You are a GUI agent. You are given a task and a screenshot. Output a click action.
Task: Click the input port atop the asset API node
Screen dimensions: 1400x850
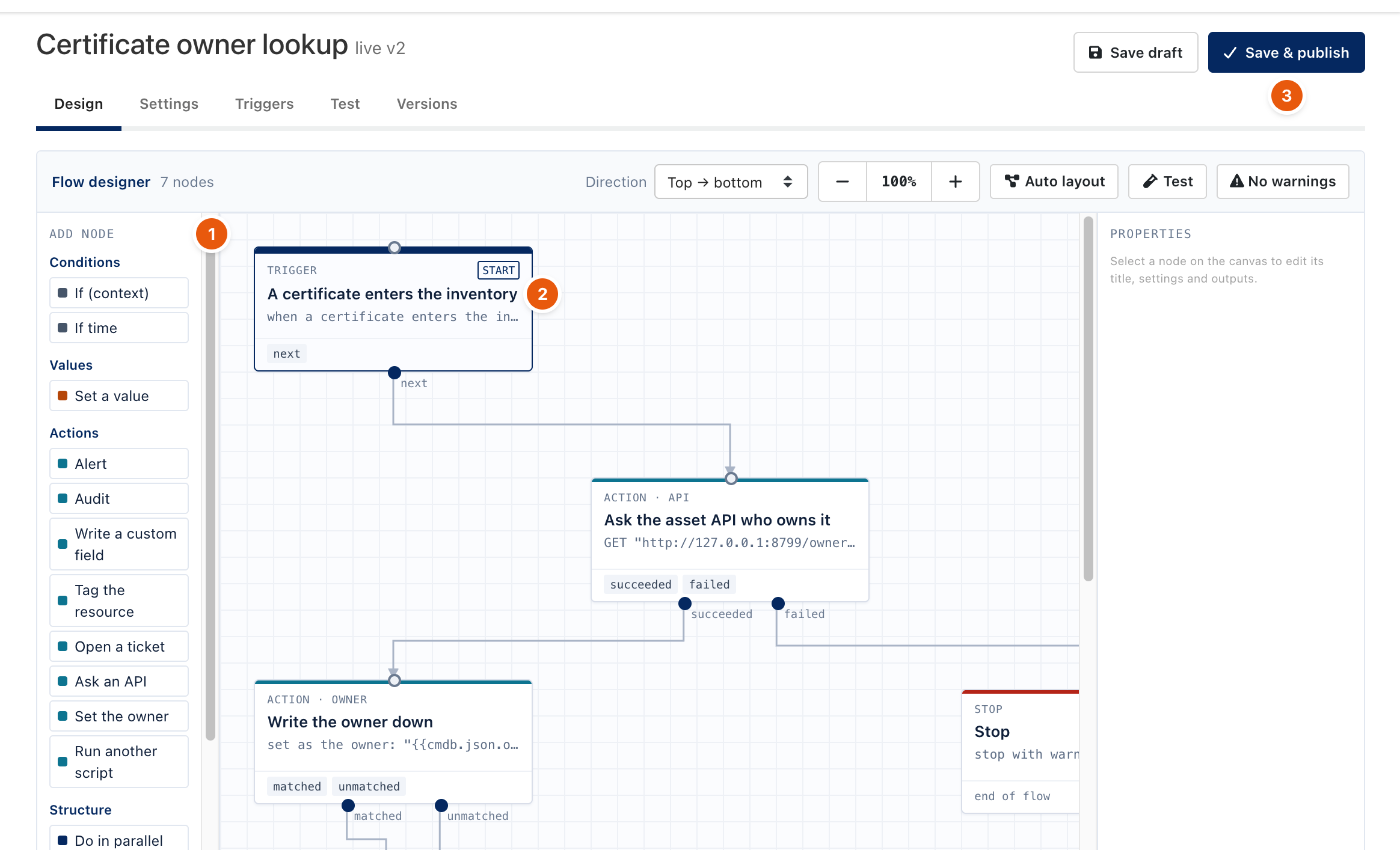[x=731, y=479]
